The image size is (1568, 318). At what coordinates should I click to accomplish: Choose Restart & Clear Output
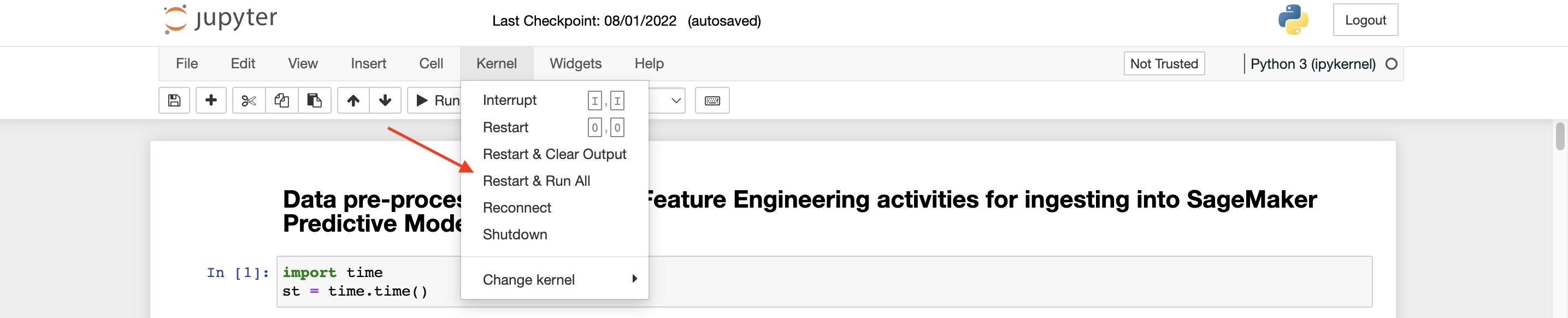coord(555,154)
